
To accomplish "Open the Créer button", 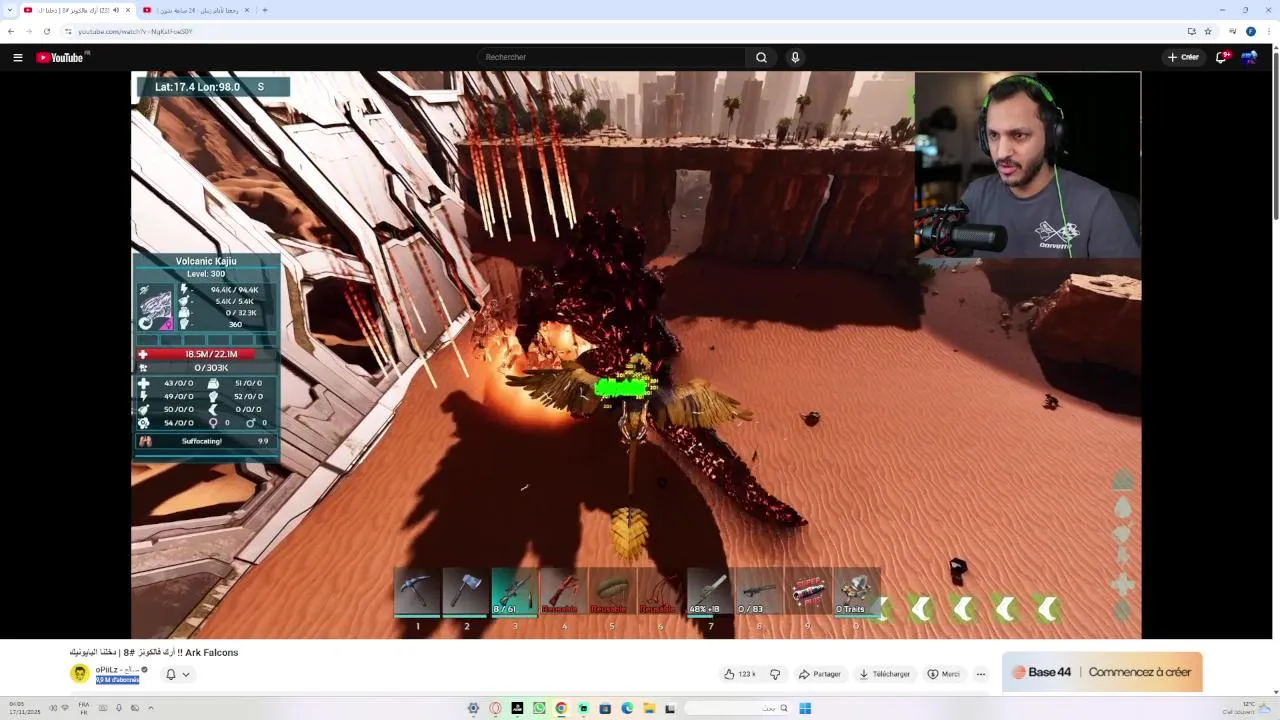I will [x=1183, y=57].
